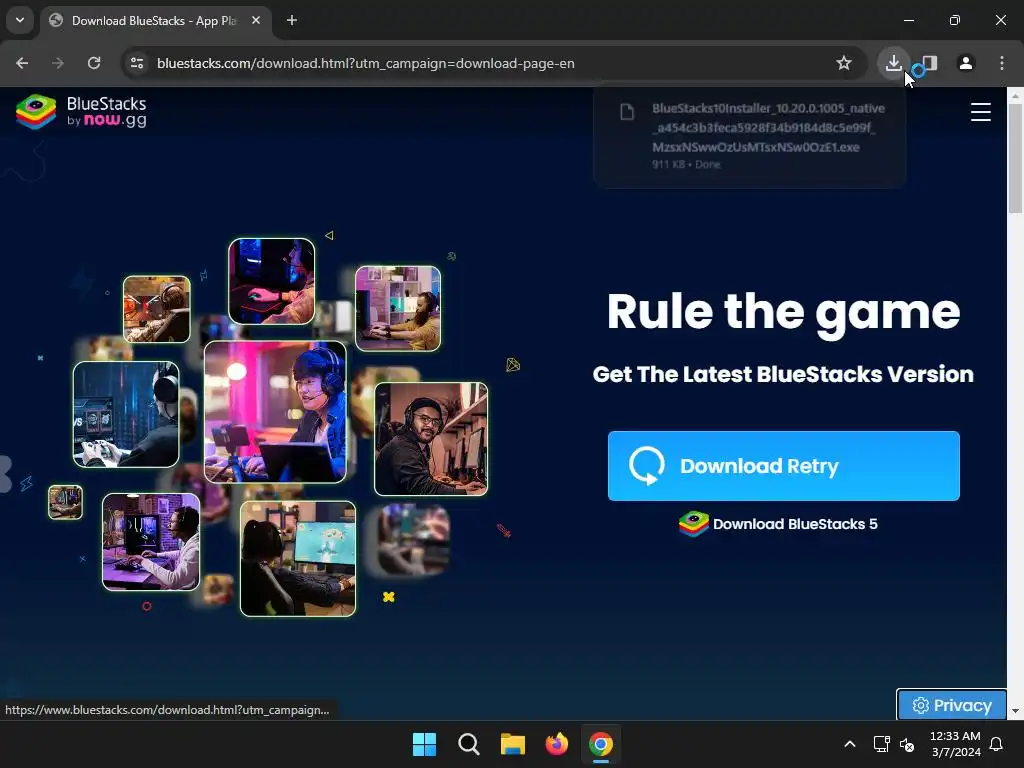1024x768 pixels.
Task: Open Chrome three-dot menu
Action: pyautogui.click(x=1002, y=63)
